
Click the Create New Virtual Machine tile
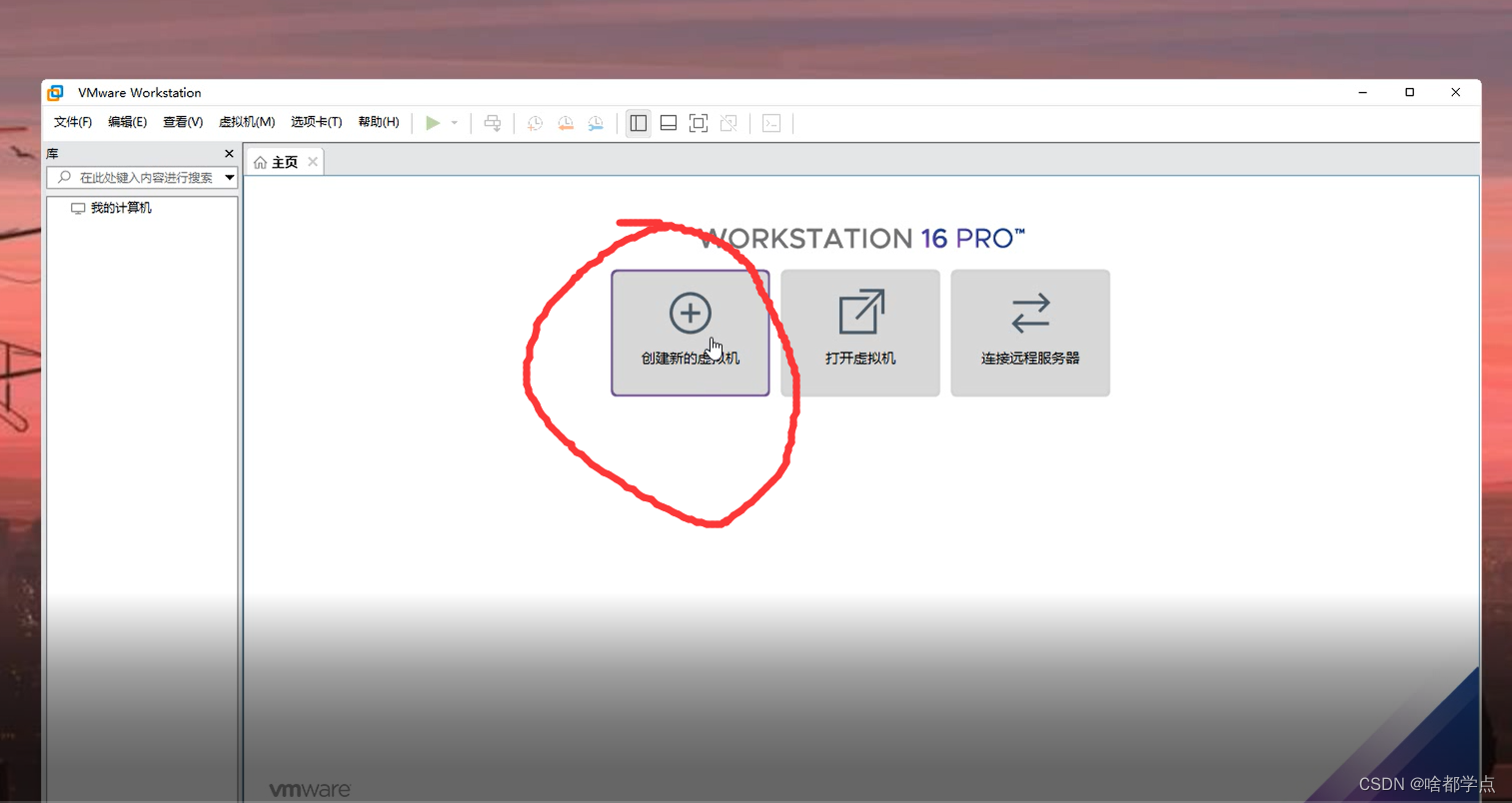pyautogui.click(x=691, y=333)
